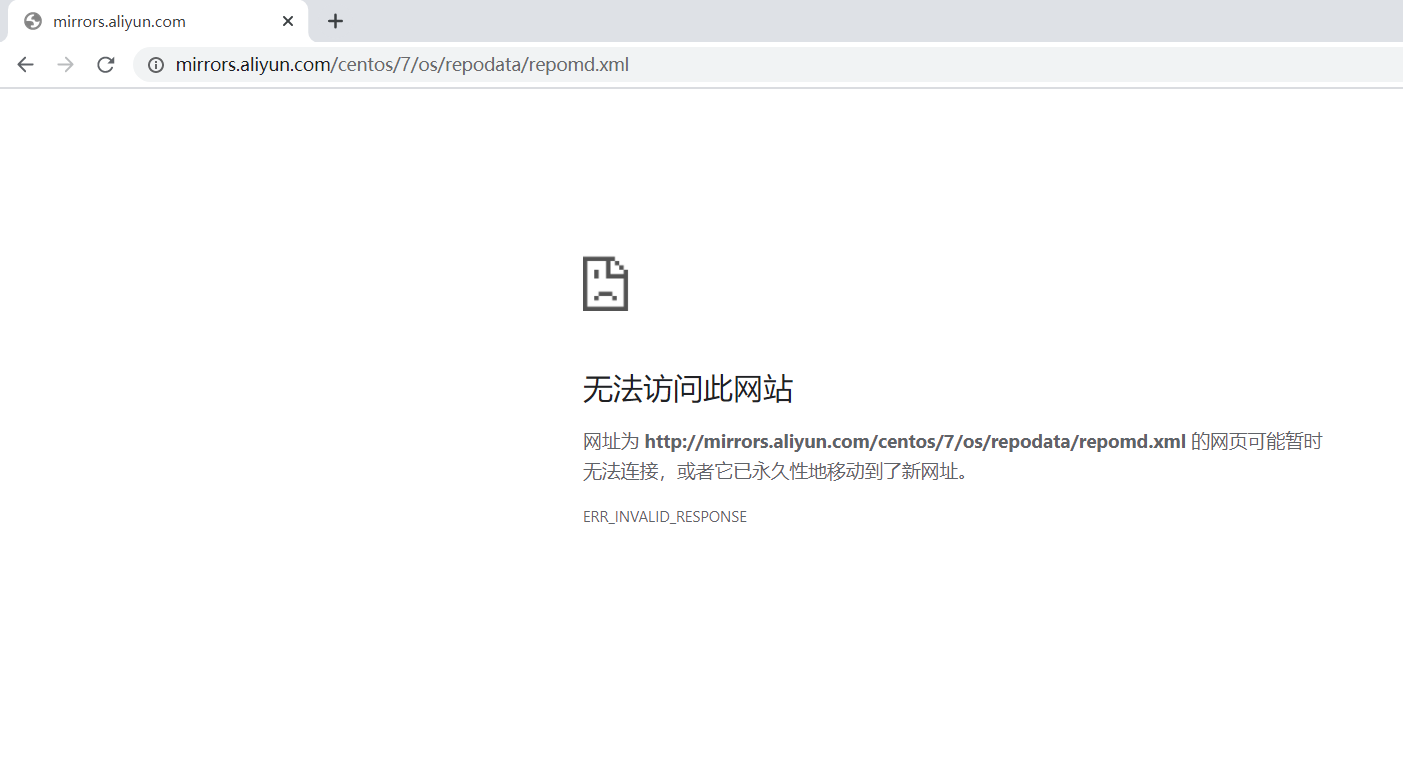The image size is (1403, 760).
Task: Switch to the mirrors.aliyun.com tab
Action: click(150, 21)
